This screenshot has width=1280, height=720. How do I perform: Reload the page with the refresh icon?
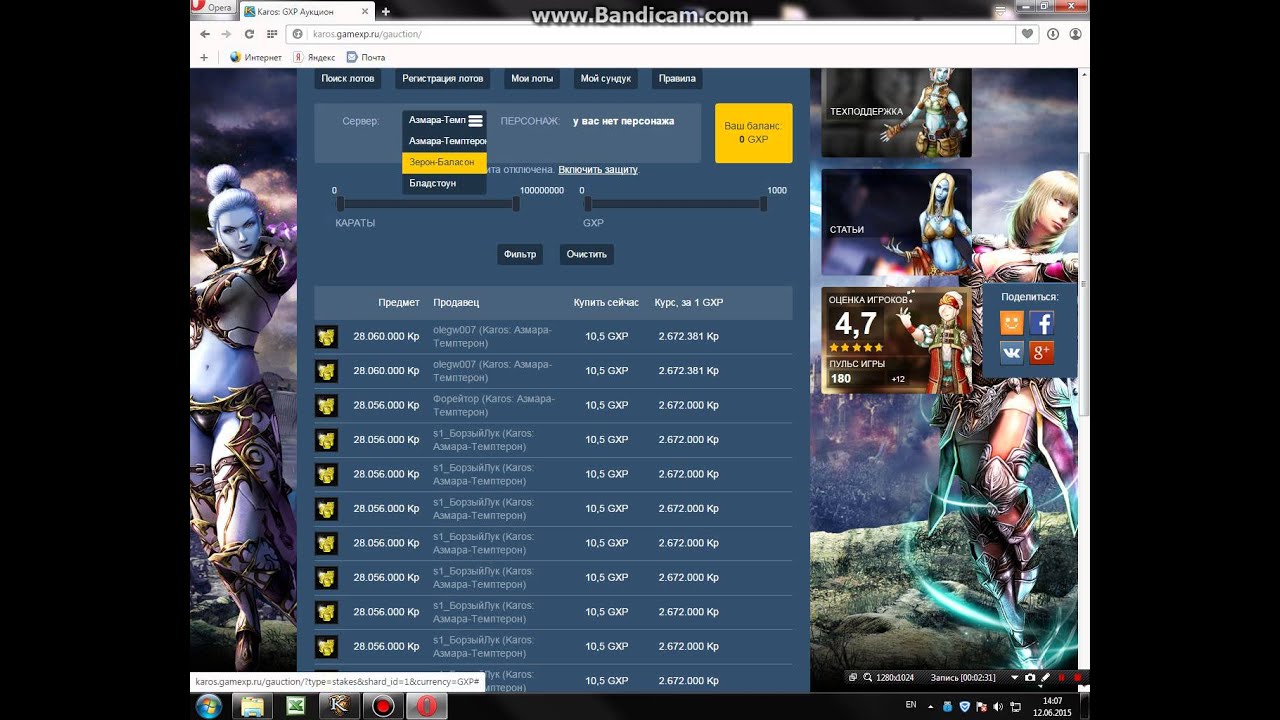point(249,33)
